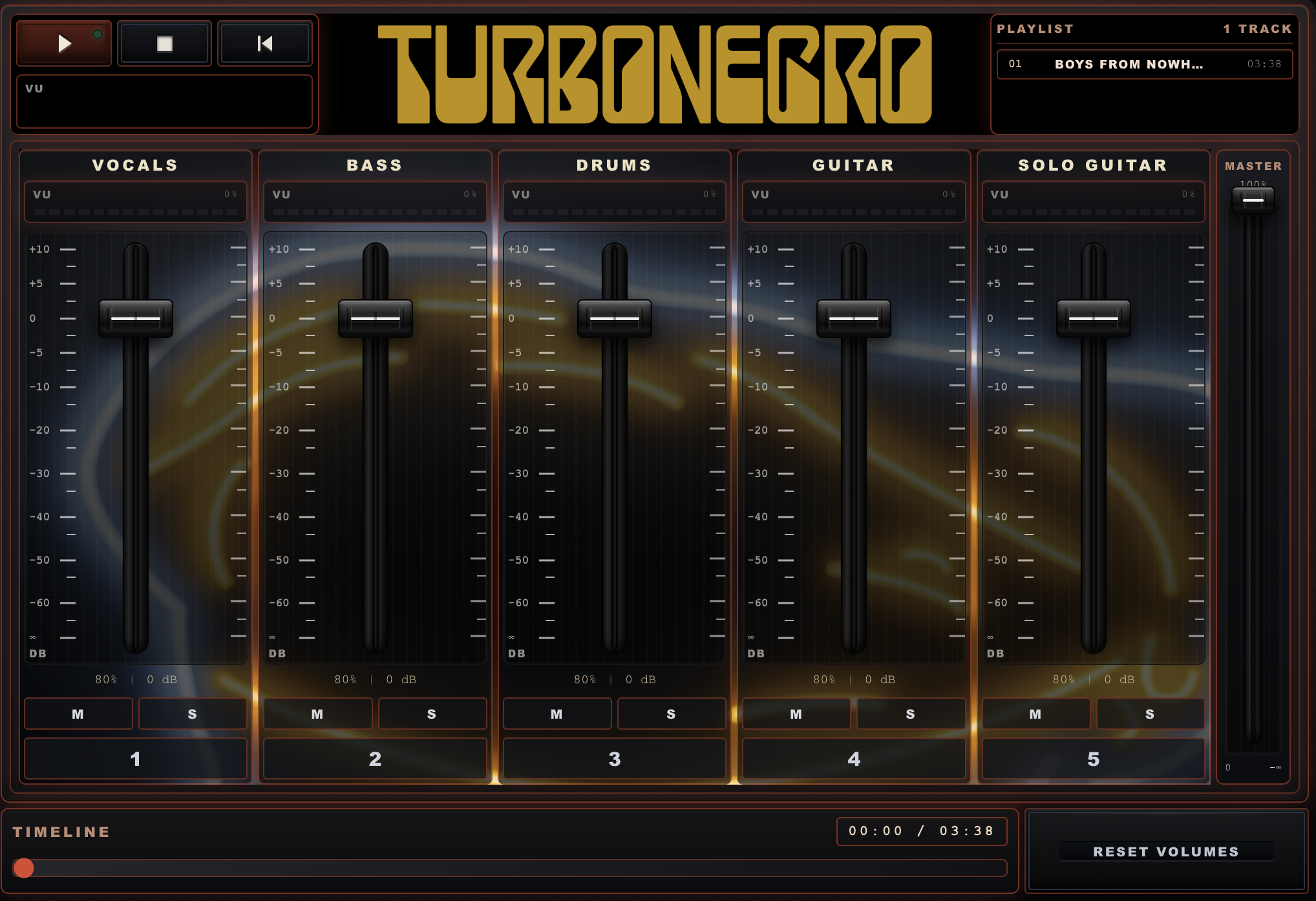
Task: Click the VU meter on the Solo Guitar channel
Action: pyautogui.click(x=1093, y=201)
